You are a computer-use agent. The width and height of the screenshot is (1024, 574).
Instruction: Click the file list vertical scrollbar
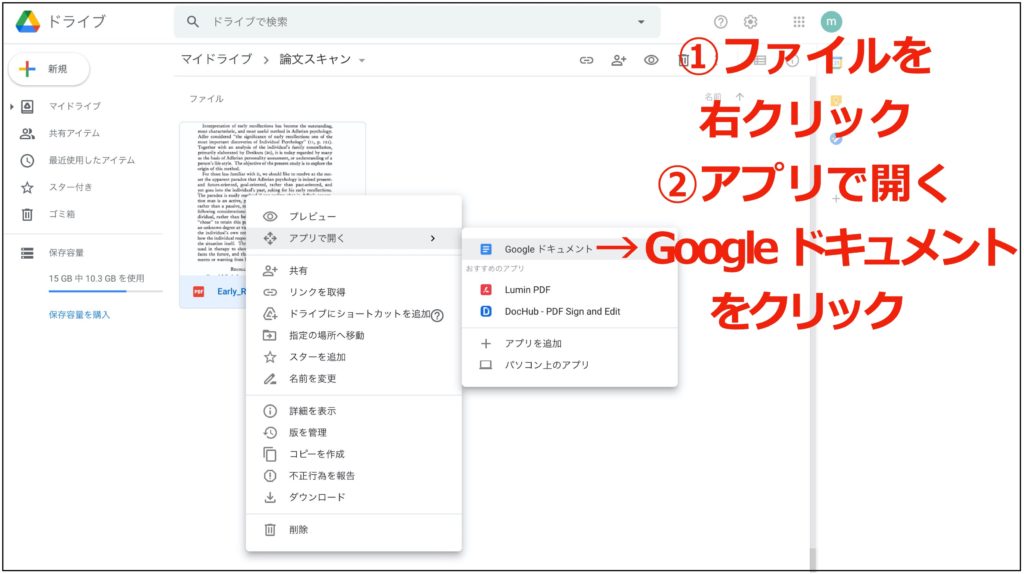click(x=813, y=323)
